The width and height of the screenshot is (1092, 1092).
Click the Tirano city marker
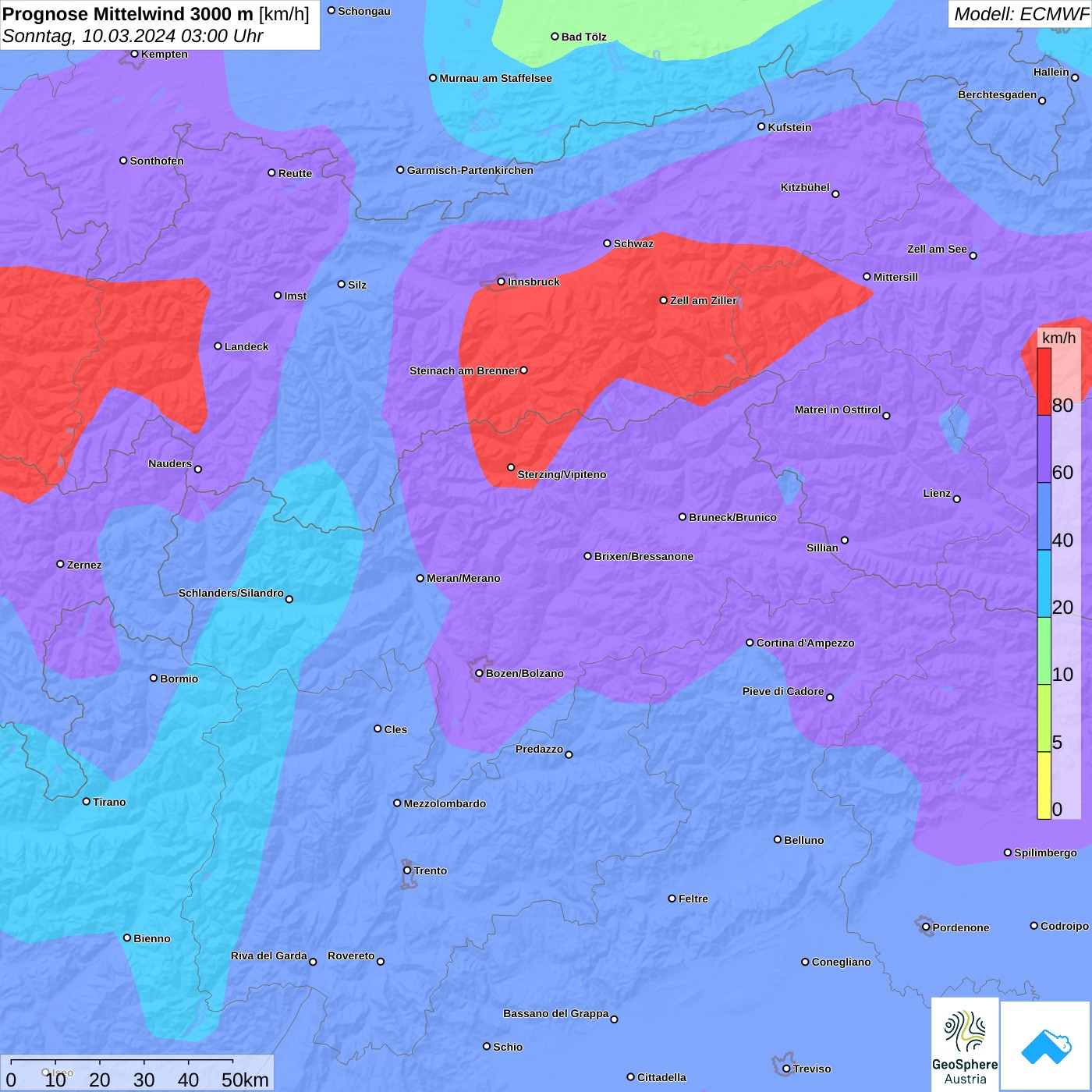pos(87,802)
